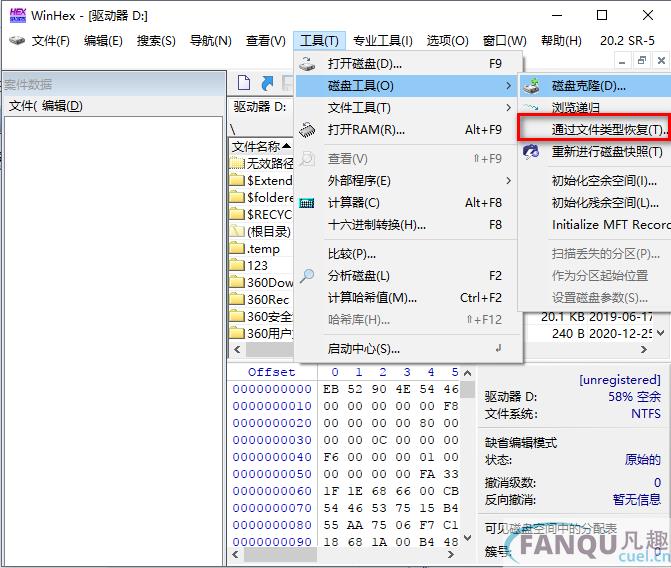Open the 帮助(H) menu
The width and height of the screenshot is (671, 568).
click(561, 41)
